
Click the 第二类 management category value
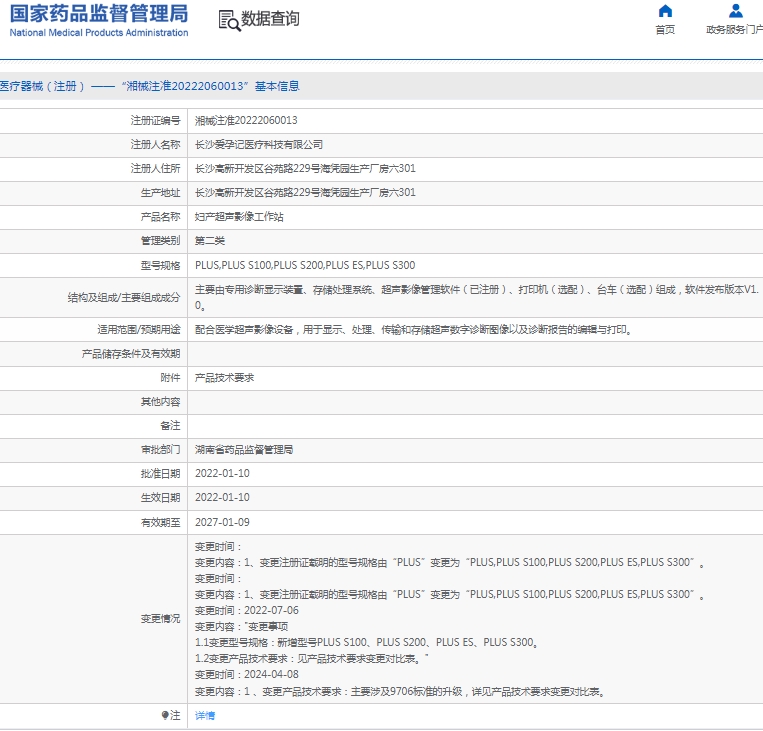210,241
